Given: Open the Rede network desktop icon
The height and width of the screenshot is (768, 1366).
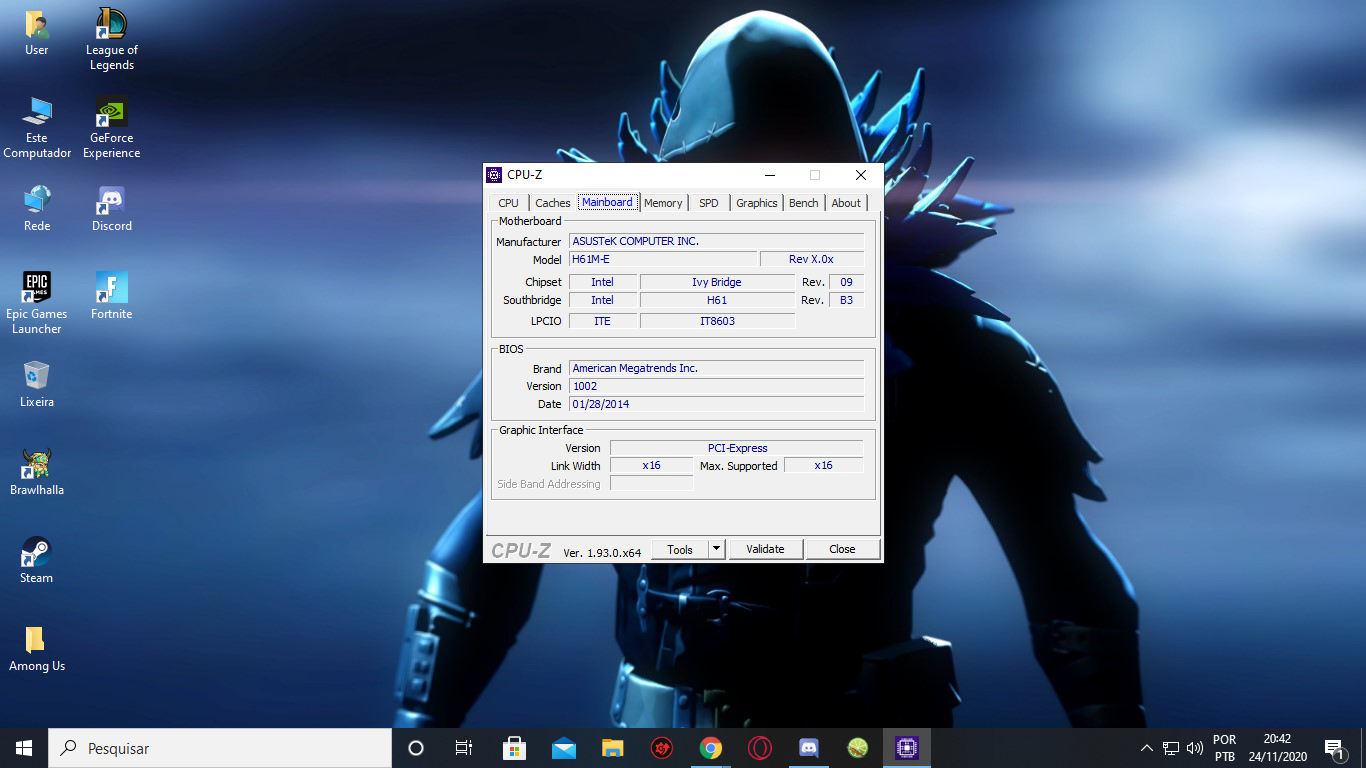Looking at the screenshot, I should coord(37,208).
